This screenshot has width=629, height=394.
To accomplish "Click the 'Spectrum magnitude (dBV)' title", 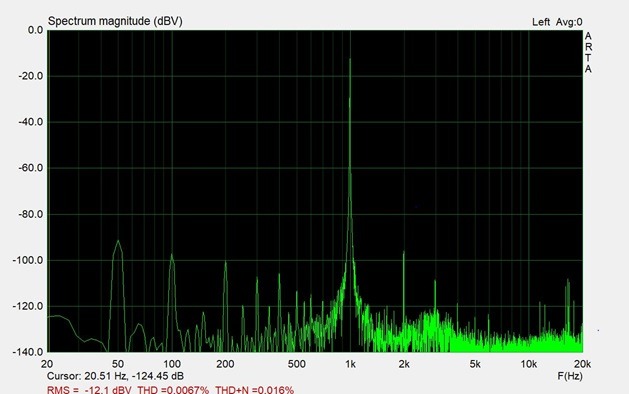I will (x=115, y=21).
